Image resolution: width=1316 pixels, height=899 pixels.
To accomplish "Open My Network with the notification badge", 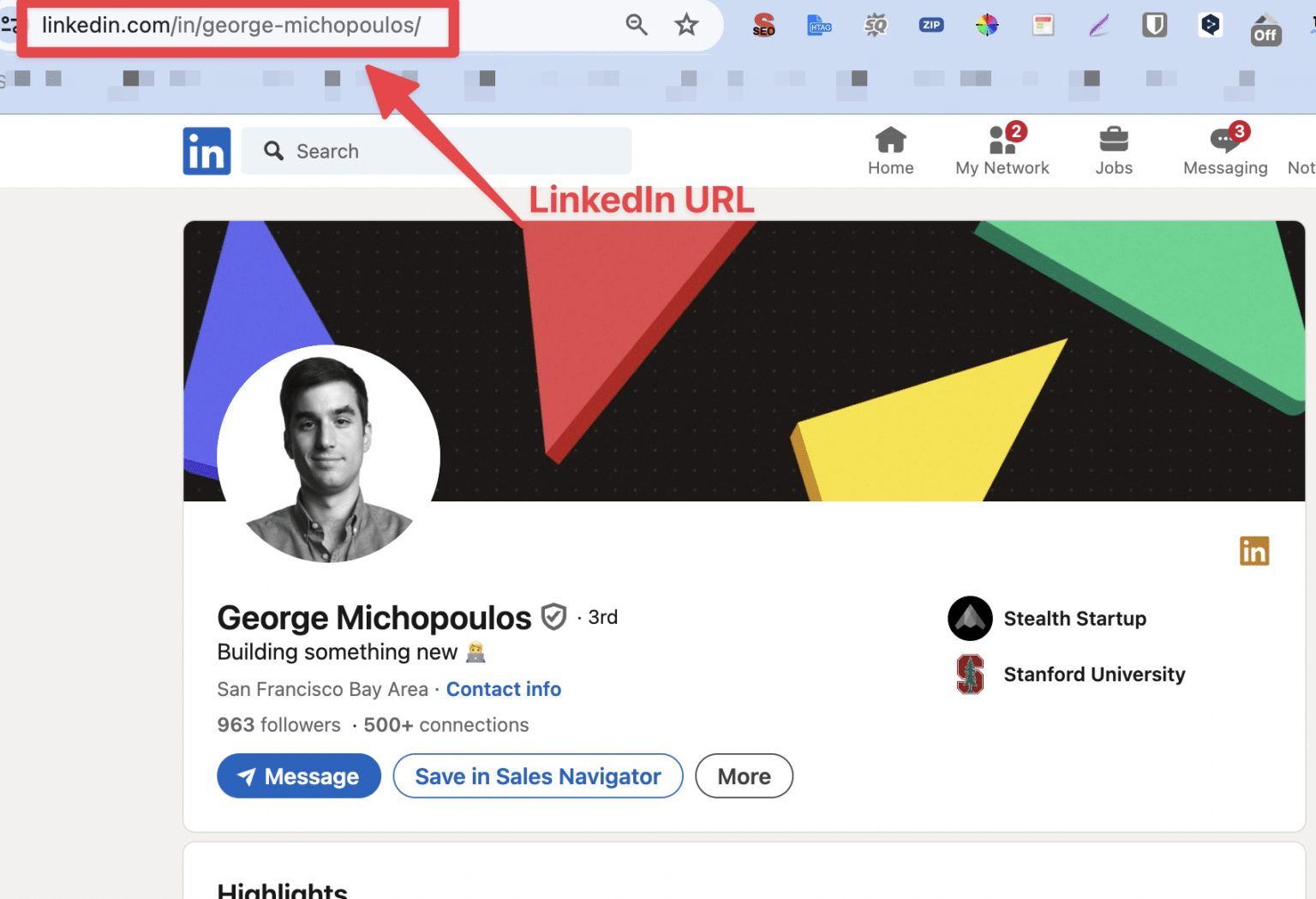I will point(1002,150).
